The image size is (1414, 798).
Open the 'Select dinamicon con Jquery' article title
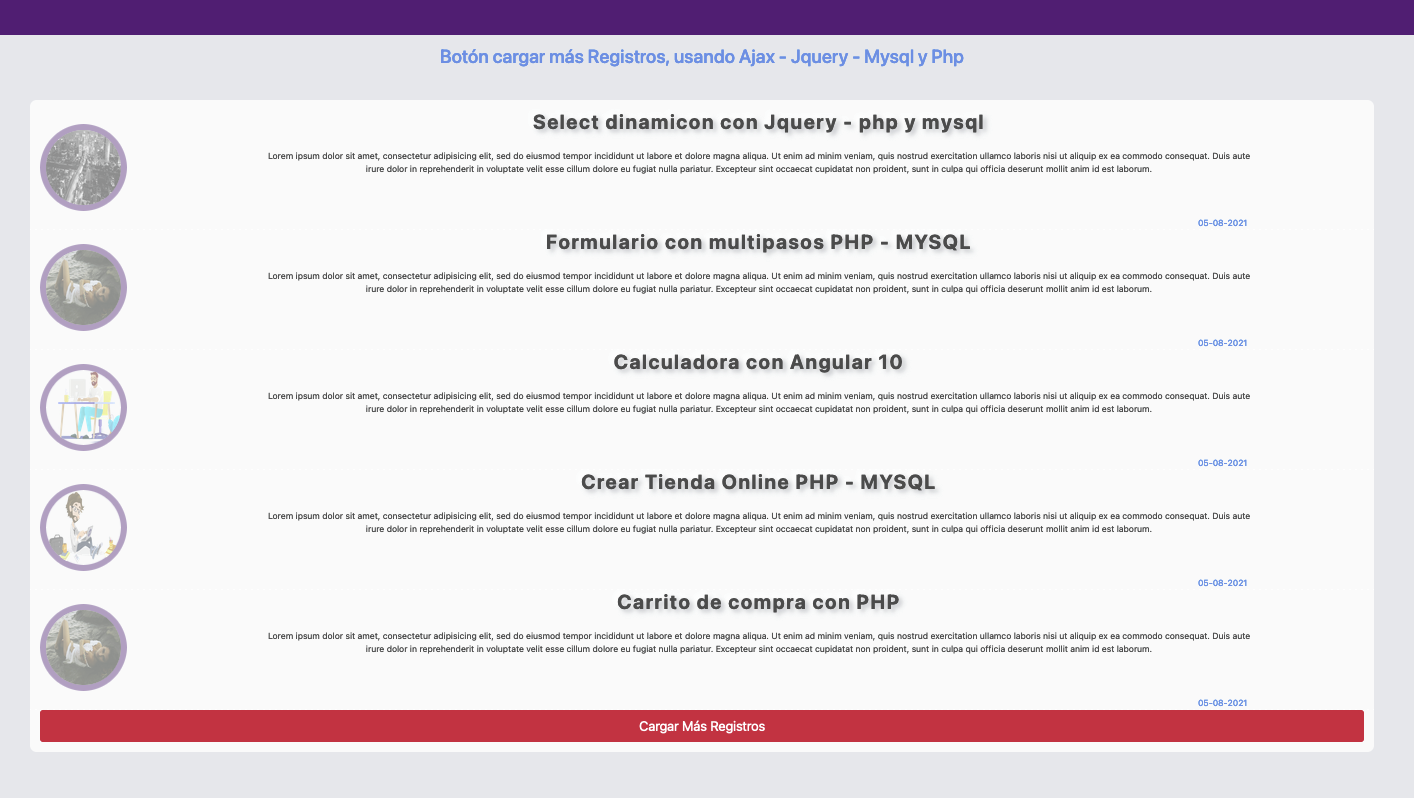[x=758, y=122]
